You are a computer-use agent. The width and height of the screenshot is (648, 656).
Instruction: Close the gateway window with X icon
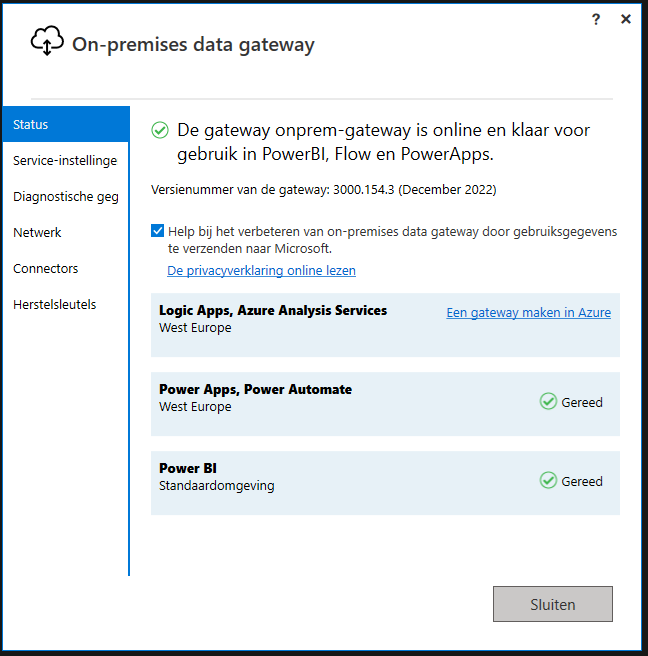click(626, 19)
